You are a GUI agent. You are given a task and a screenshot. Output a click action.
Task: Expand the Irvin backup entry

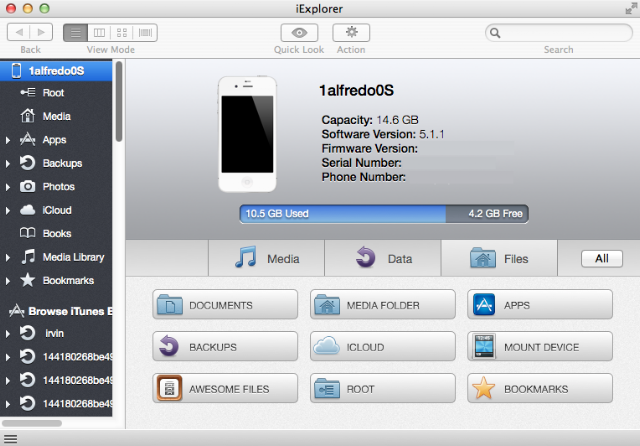pos(8,333)
